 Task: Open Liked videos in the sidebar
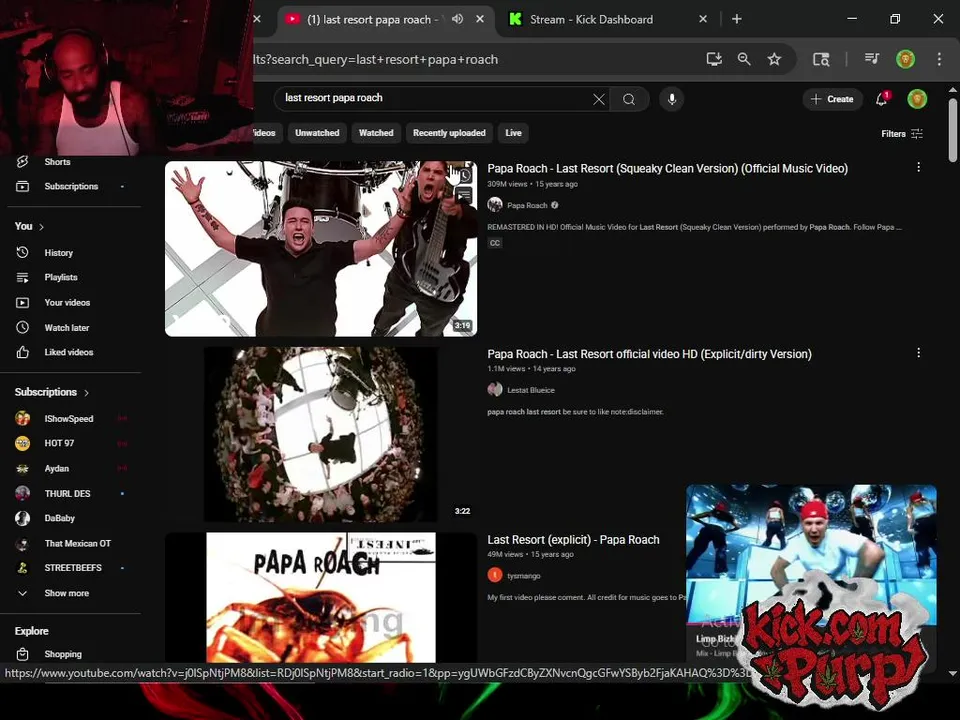pos(70,352)
